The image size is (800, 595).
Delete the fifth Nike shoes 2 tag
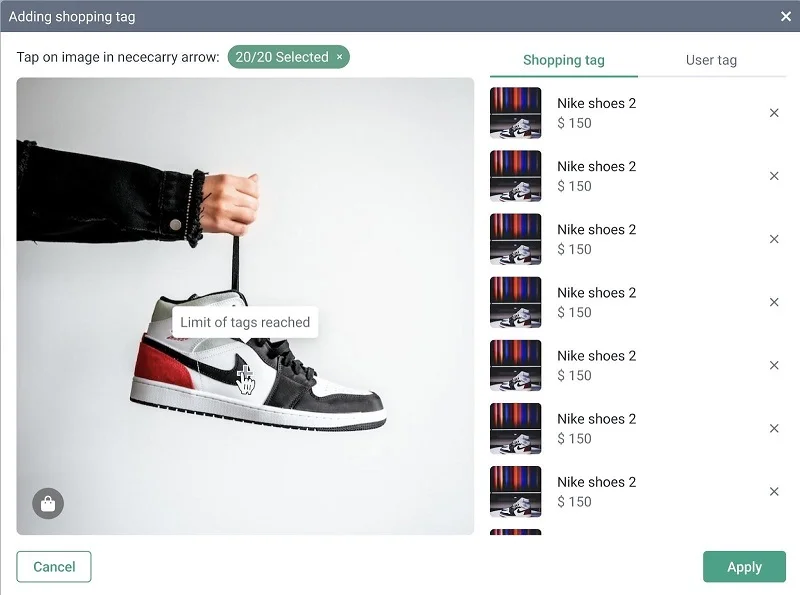(x=774, y=365)
